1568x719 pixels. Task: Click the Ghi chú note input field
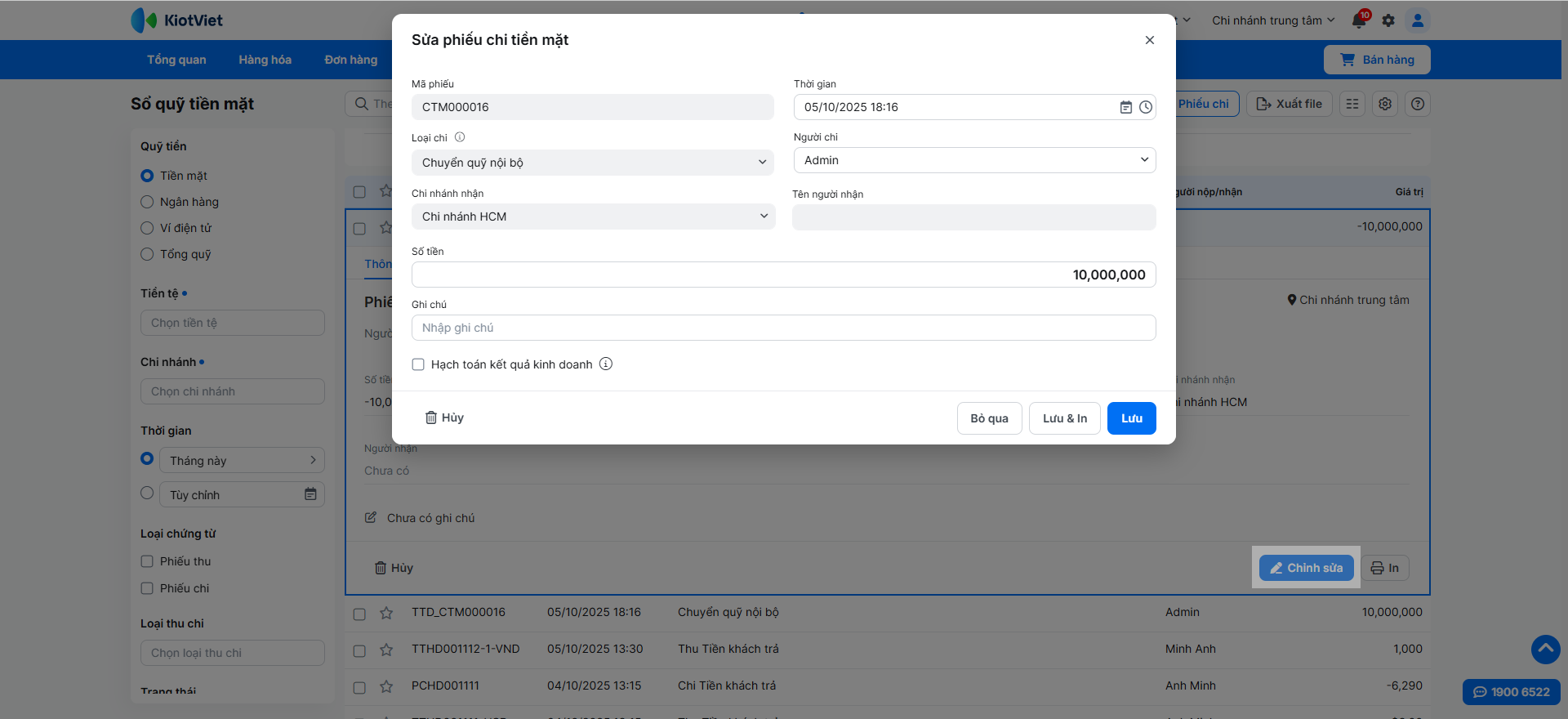tap(783, 328)
